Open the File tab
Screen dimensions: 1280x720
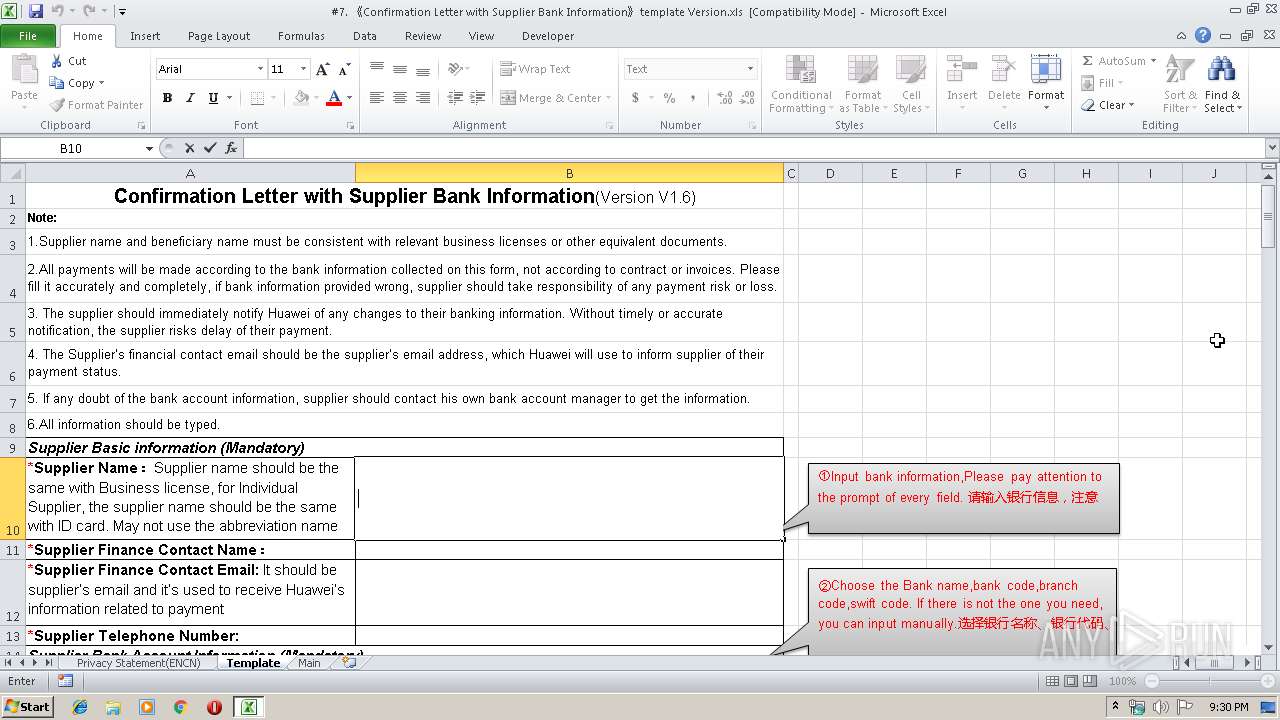pyautogui.click(x=28, y=36)
